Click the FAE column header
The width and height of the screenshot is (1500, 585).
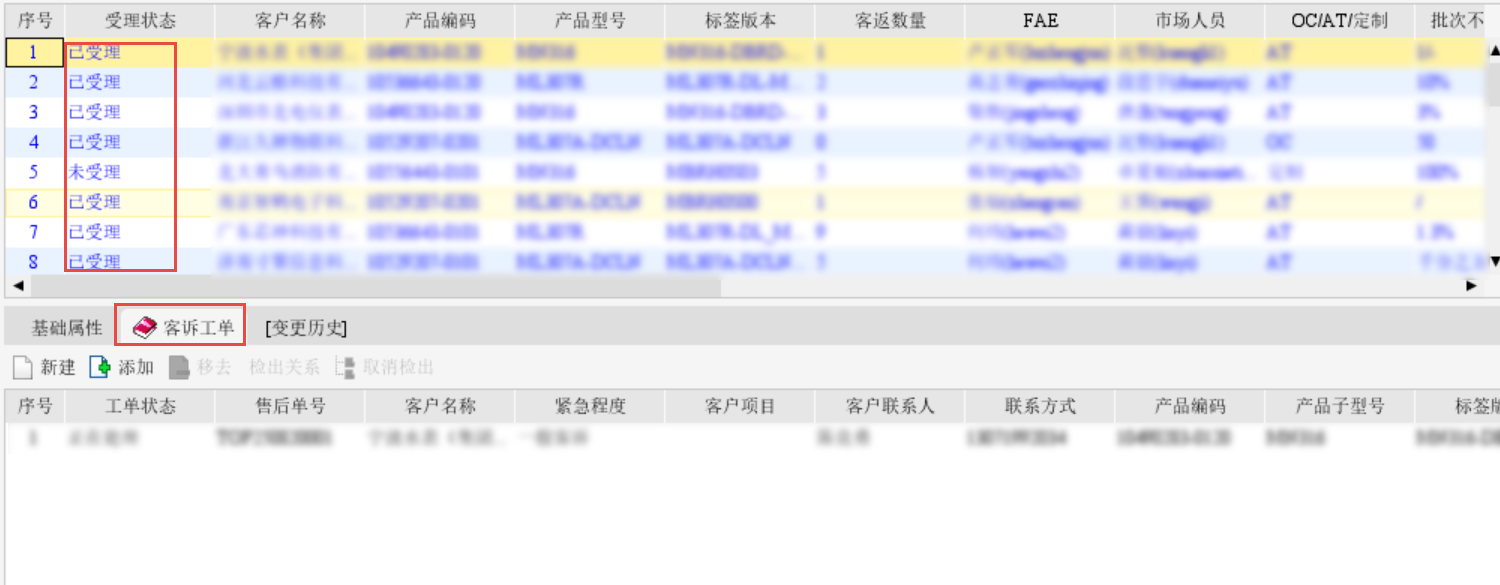click(x=1040, y=21)
